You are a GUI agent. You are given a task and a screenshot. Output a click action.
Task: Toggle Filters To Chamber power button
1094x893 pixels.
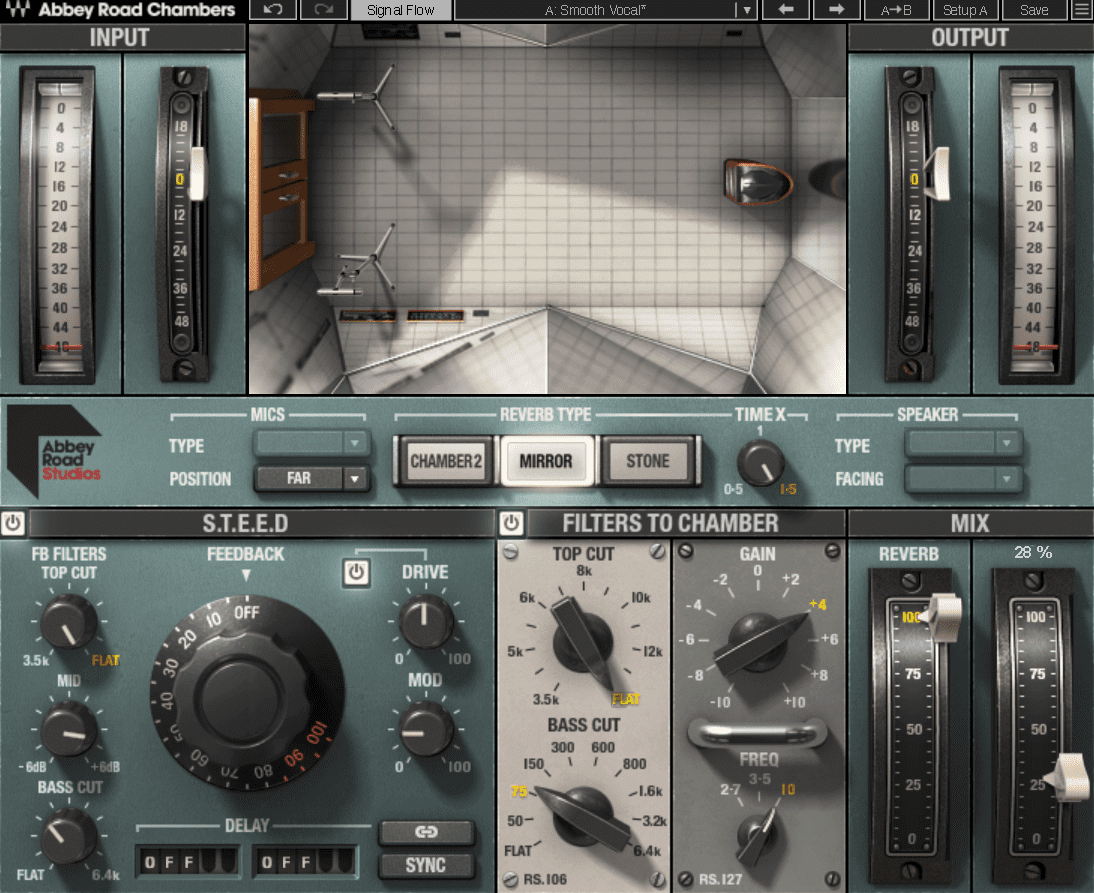pos(511,523)
